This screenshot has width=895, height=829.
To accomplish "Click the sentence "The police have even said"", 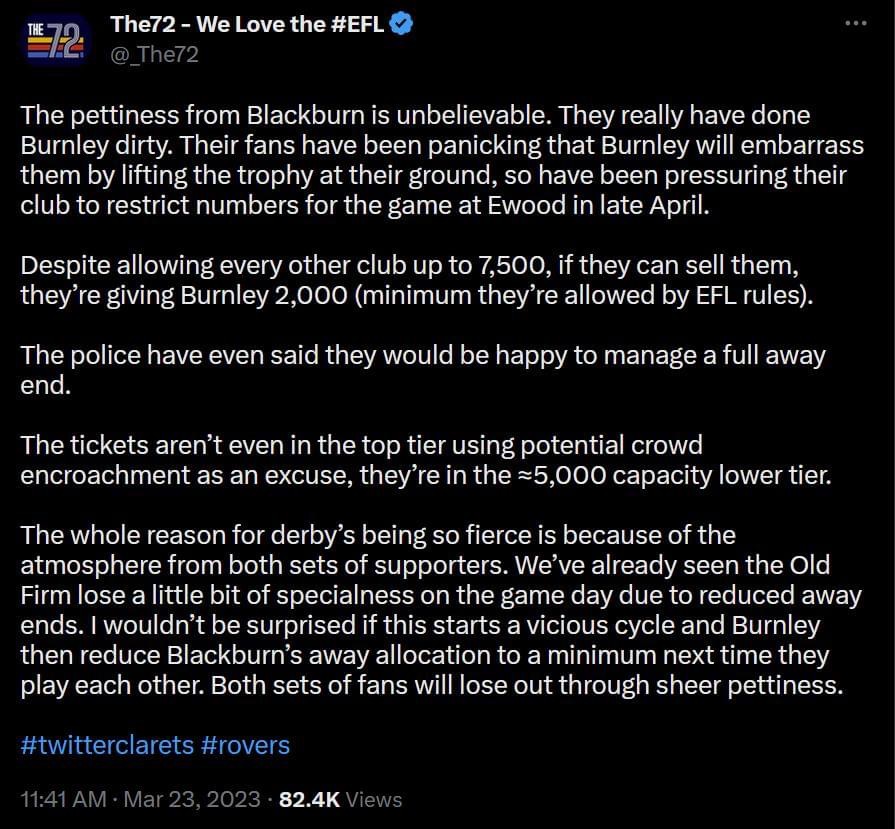I will pos(420,355).
